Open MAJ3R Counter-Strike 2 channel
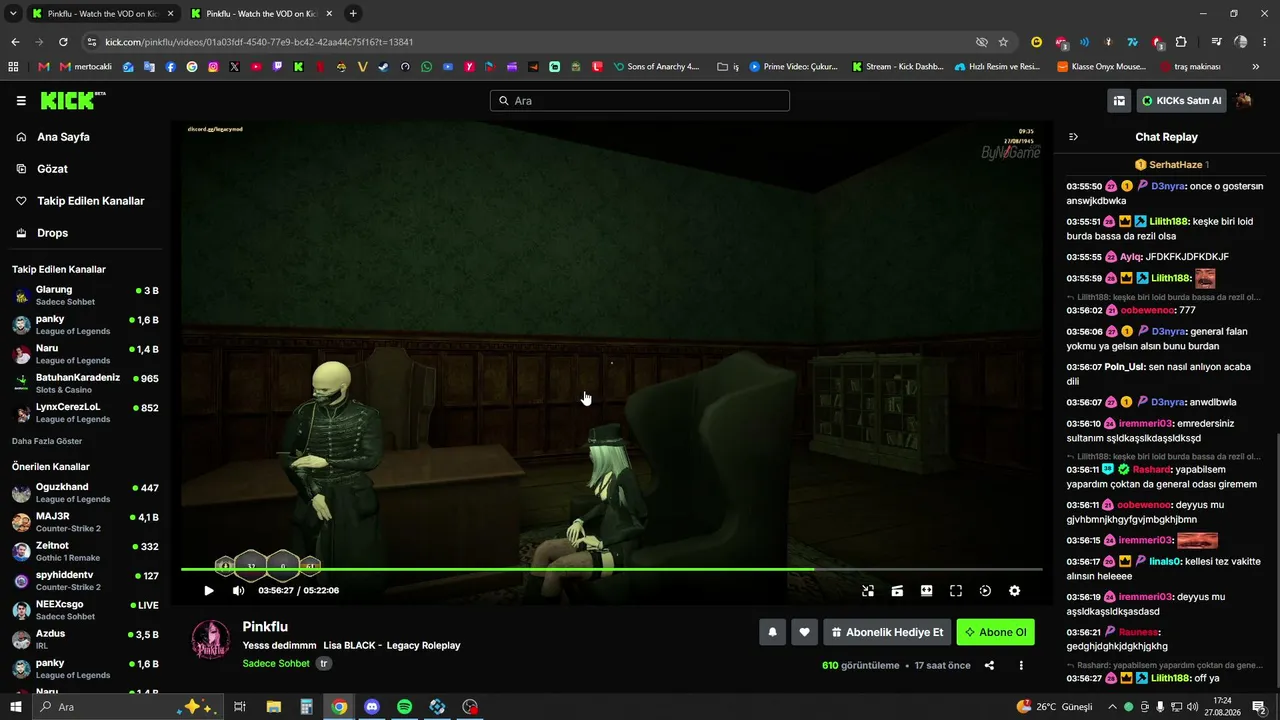The image size is (1280, 720). [86, 522]
